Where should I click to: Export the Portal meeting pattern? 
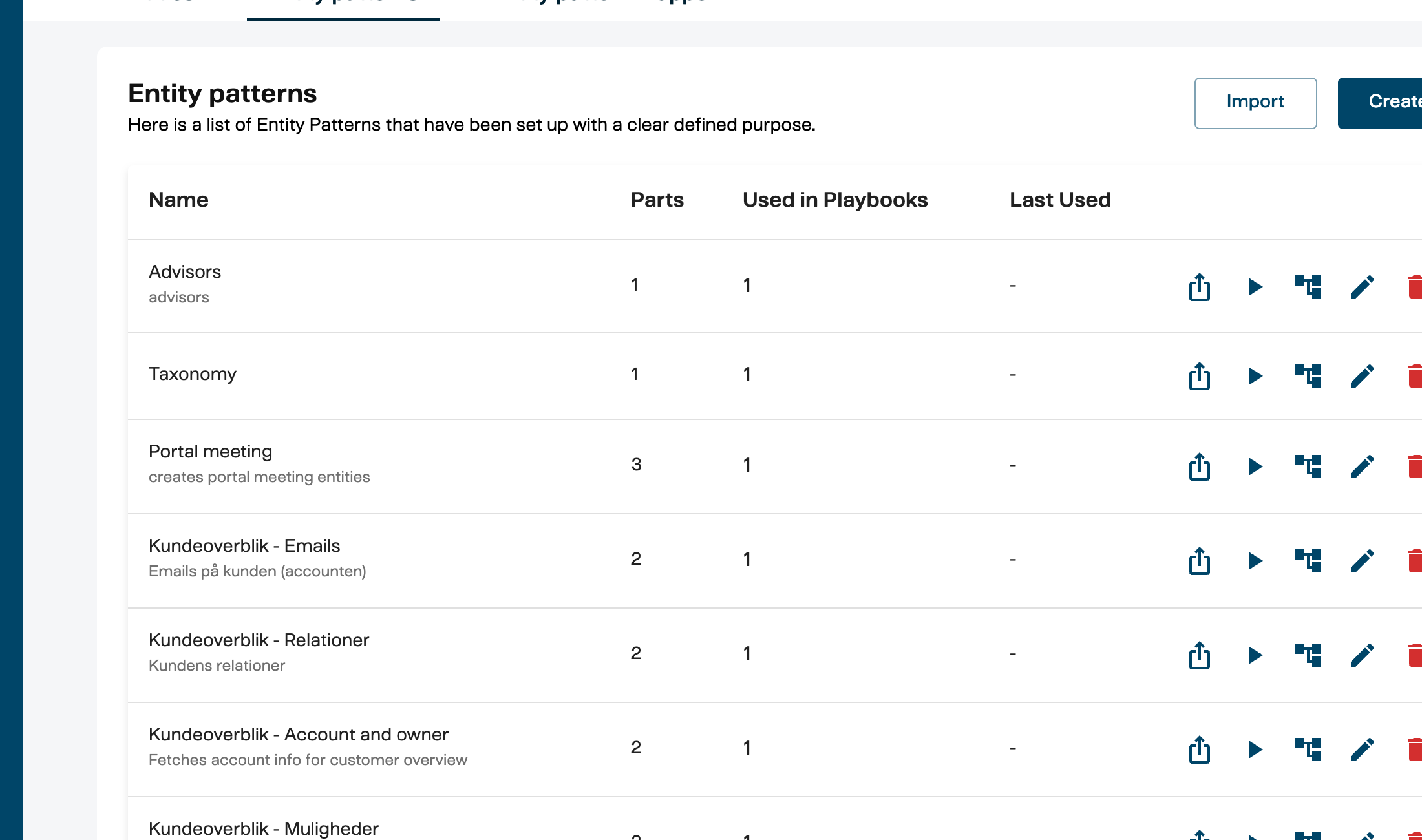(x=1199, y=465)
